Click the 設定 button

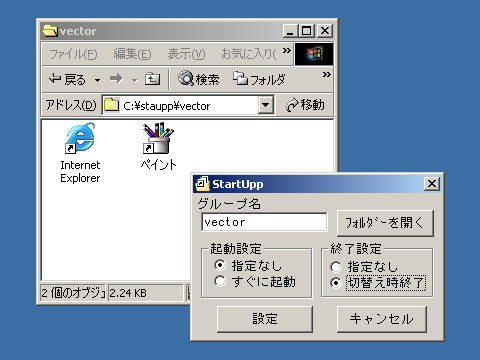pyautogui.click(x=265, y=319)
